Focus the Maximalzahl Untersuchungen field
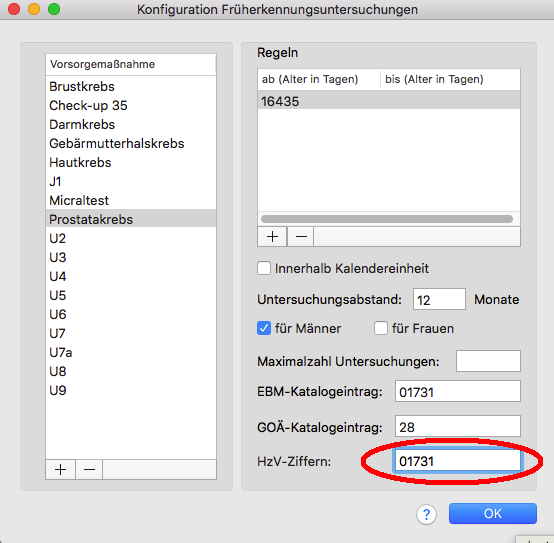554x543 pixels. coord(488,361)
